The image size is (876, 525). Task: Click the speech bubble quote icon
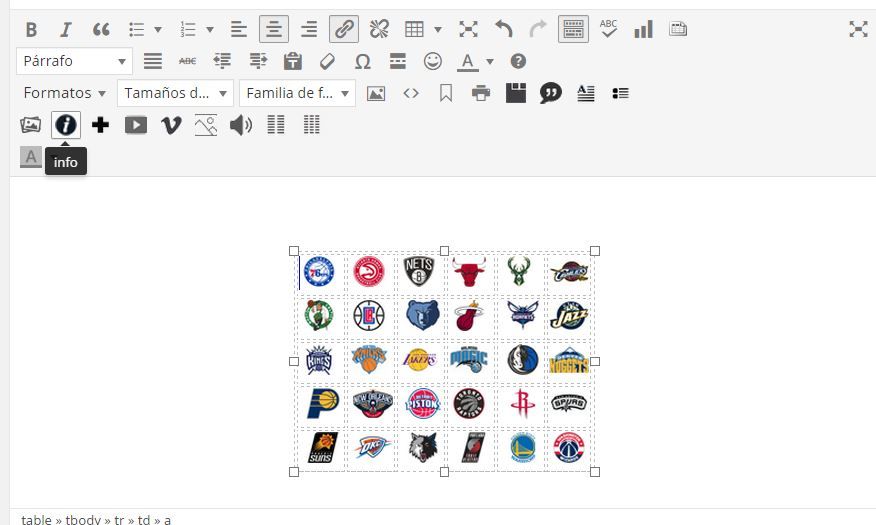click(x=550, y=93)
